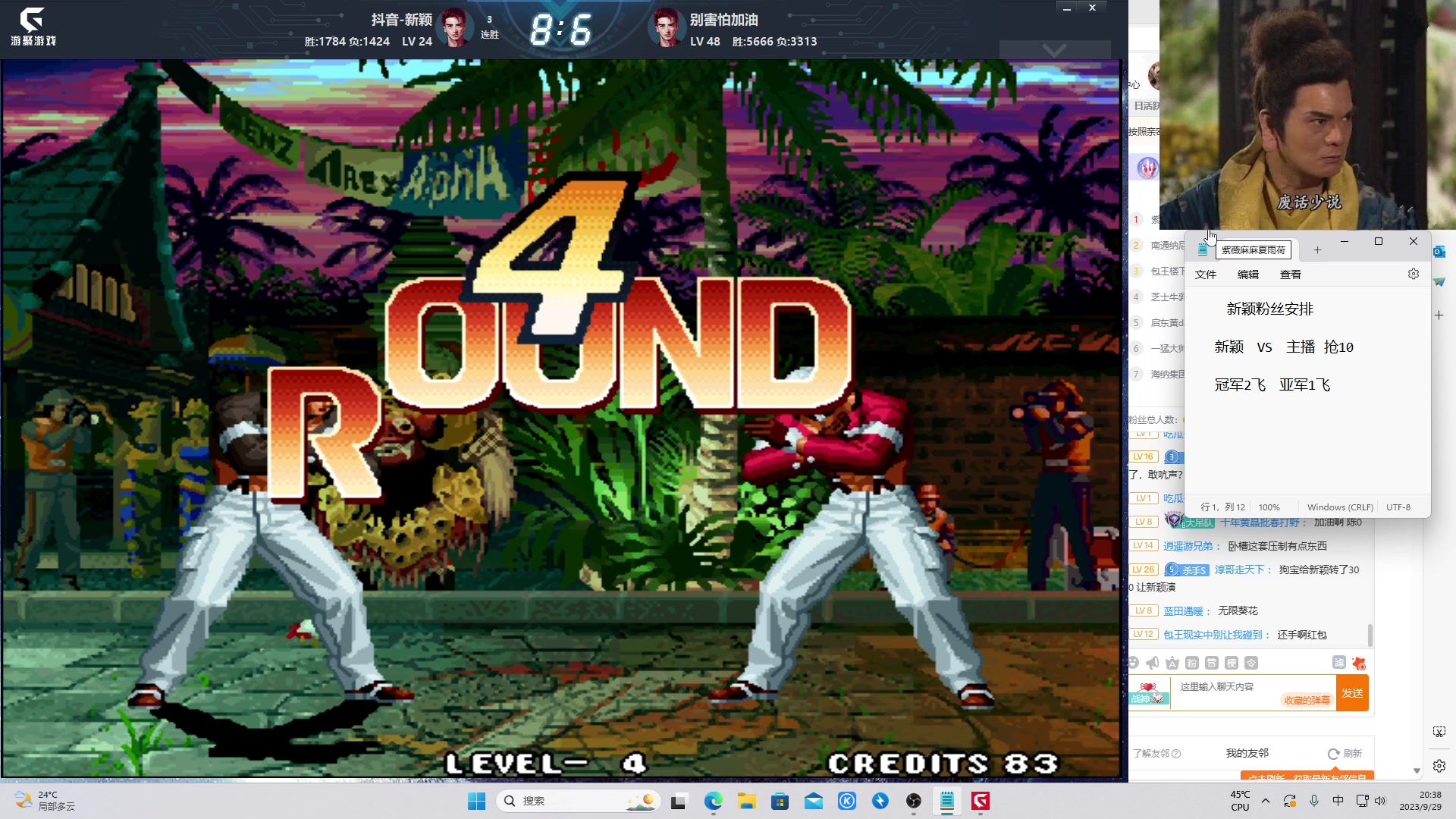Open the Notepad 查看 menu
The height and width of the screenshot is (819, 1456).
(1291, 275)
